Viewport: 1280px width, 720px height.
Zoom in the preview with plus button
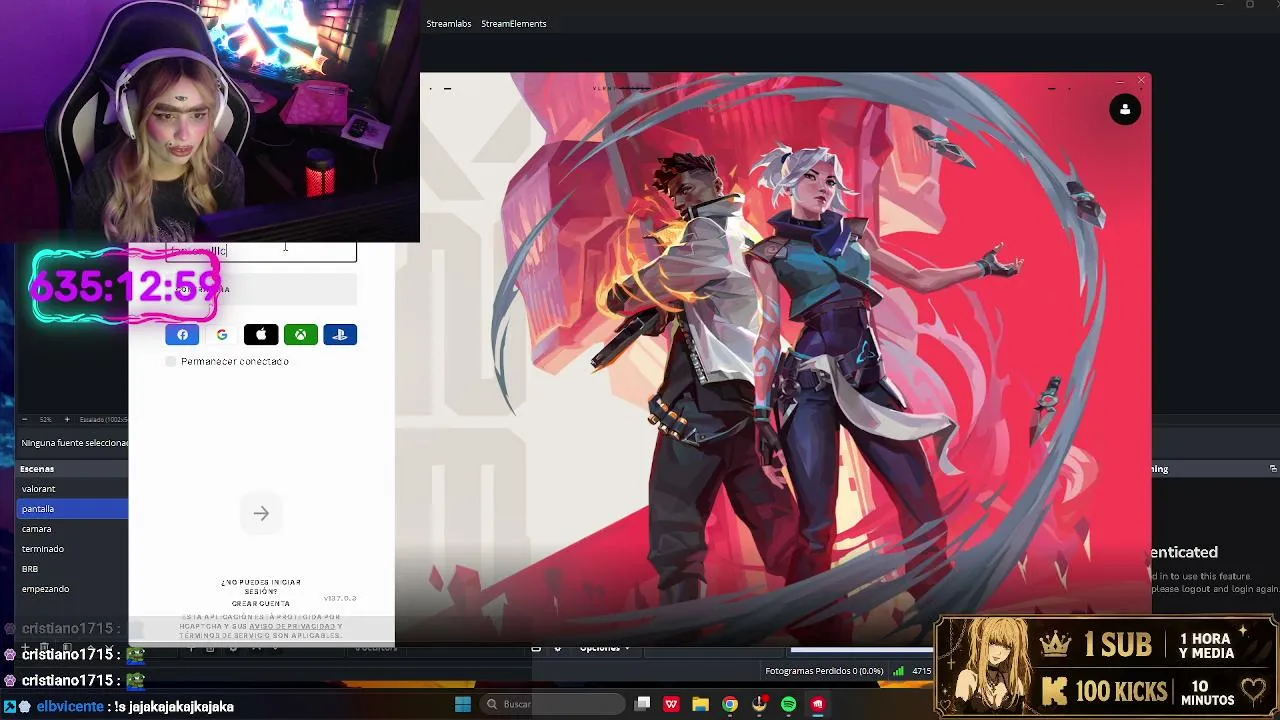67,419
